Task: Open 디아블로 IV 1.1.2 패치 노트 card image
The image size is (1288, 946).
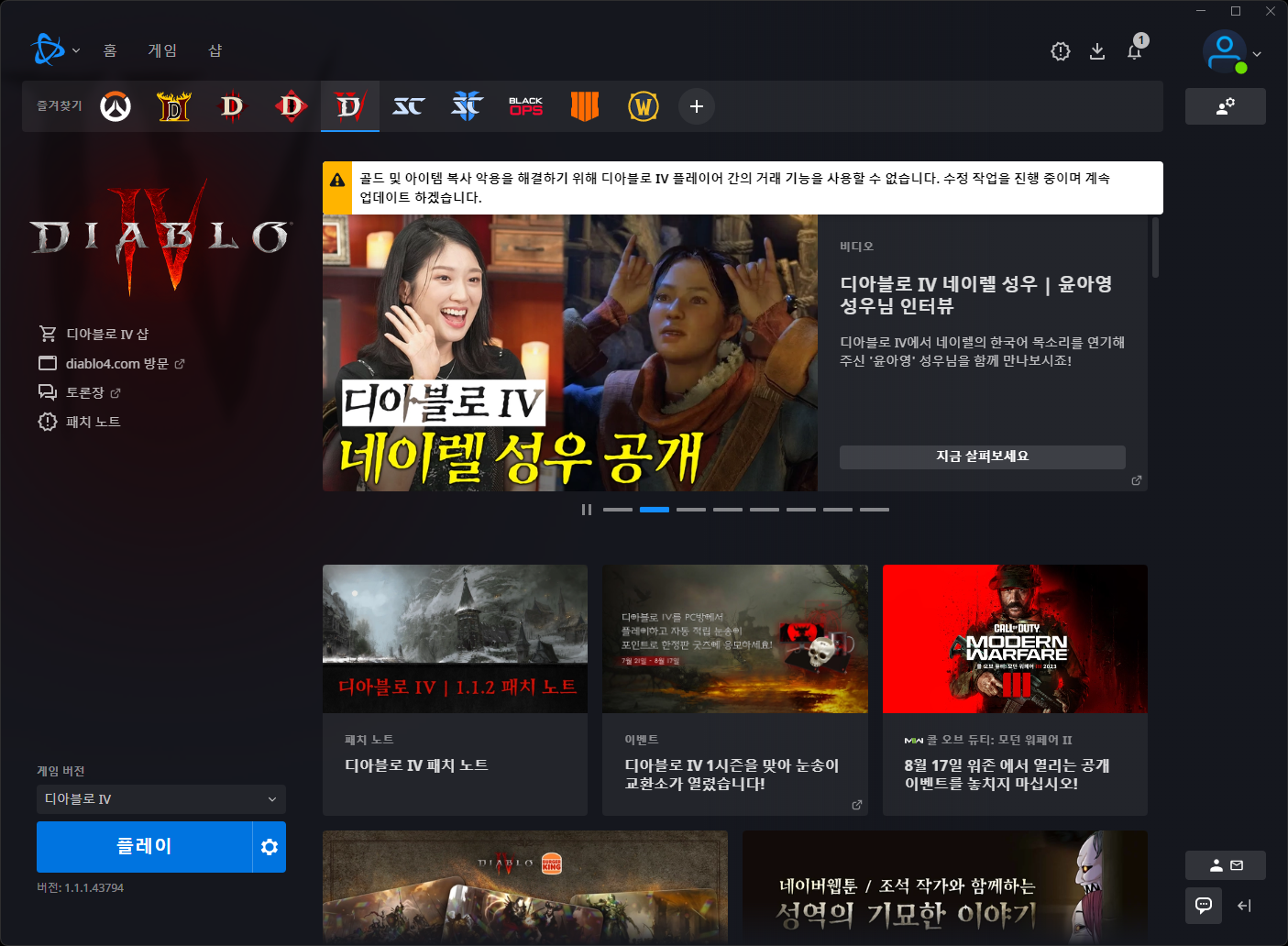Action: (455, 639)
